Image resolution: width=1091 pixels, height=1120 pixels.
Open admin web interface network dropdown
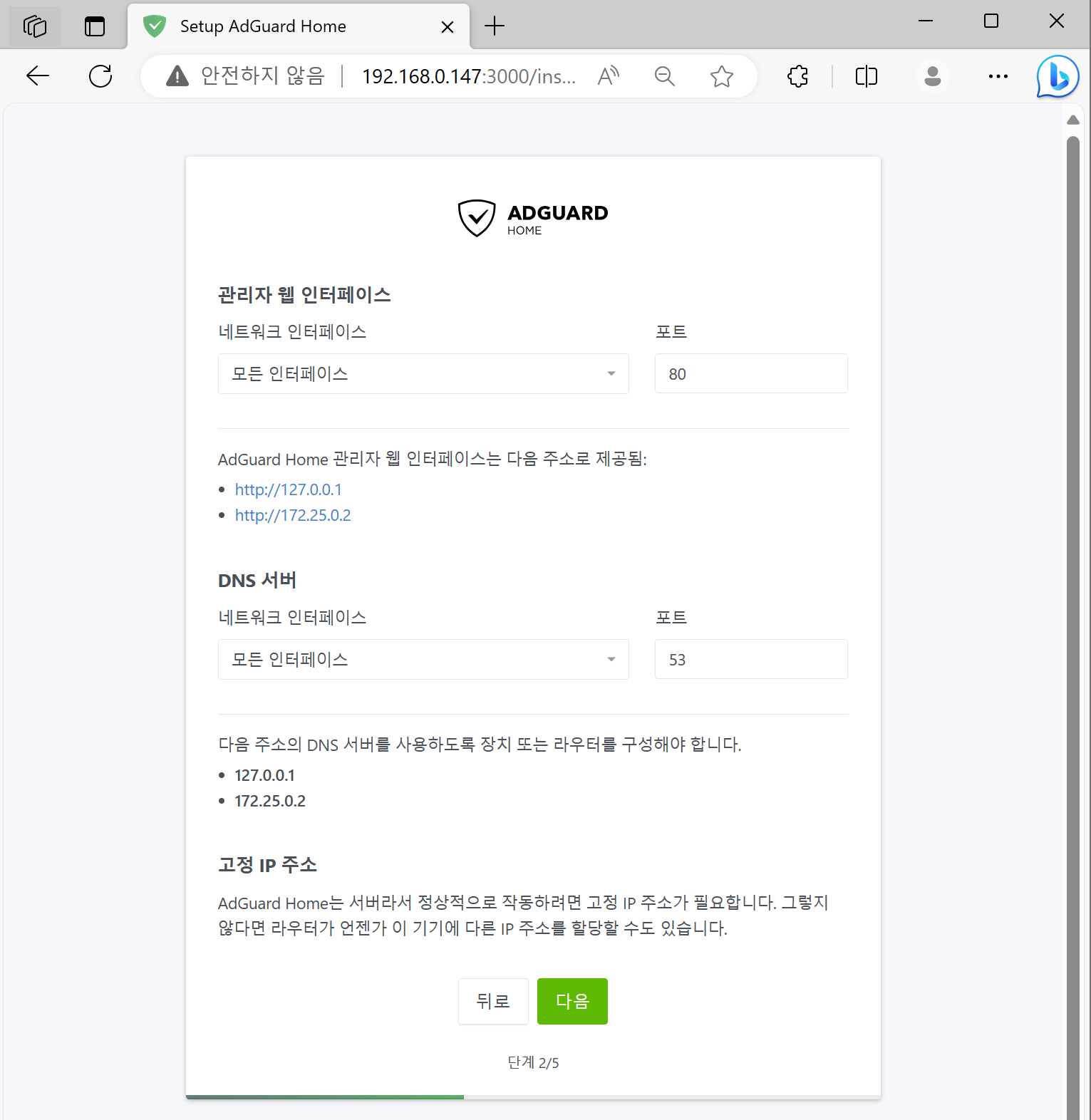click(423, 373)
